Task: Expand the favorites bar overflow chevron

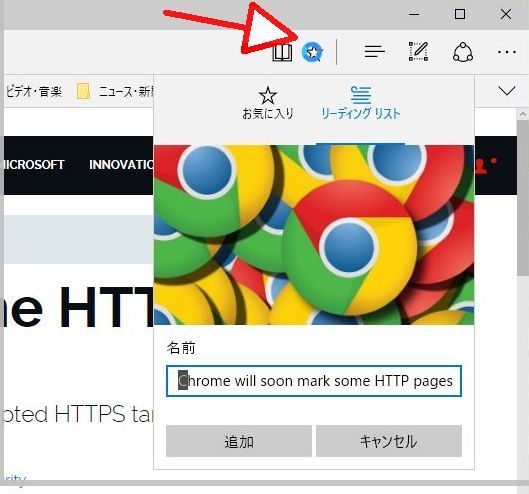Action: click(x=506, y=91)
